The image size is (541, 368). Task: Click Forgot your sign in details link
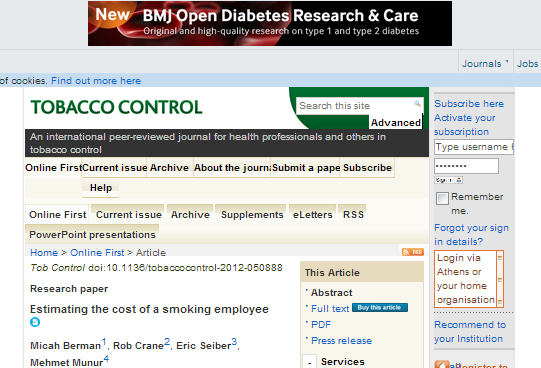471,235
